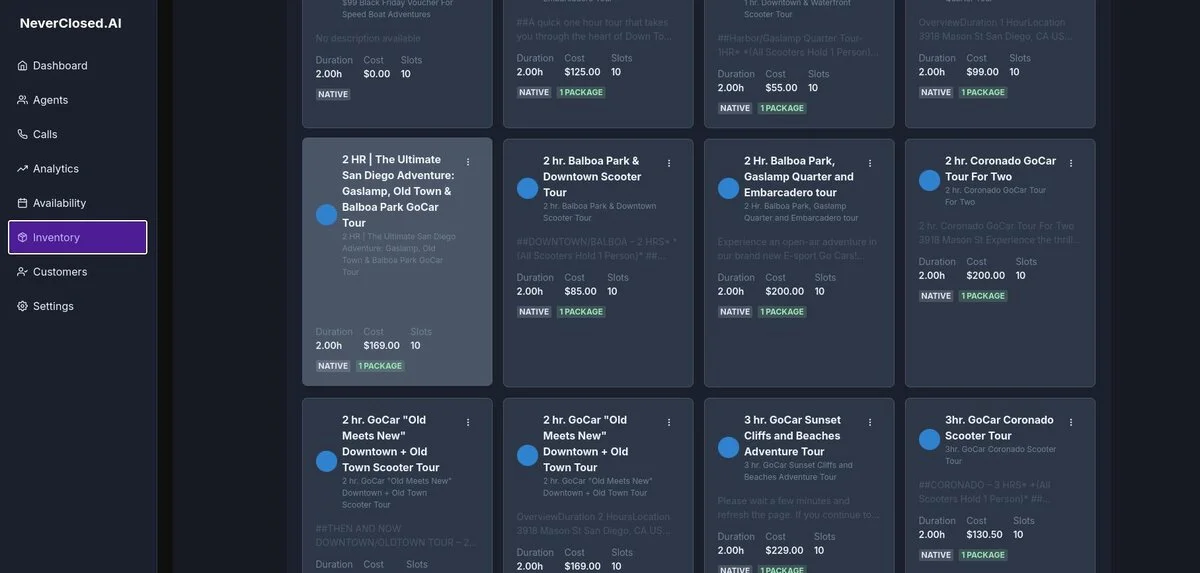Click the Customers user icon
Viewport: 1200px width, 573px height.
pyautogui.click(x=22, y=272)
